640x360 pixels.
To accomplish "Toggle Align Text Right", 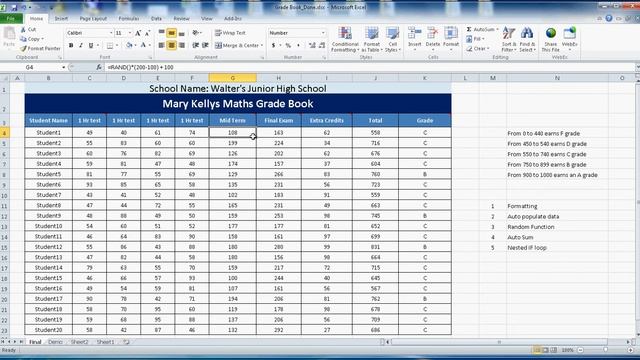I will [x=182, y=45].
